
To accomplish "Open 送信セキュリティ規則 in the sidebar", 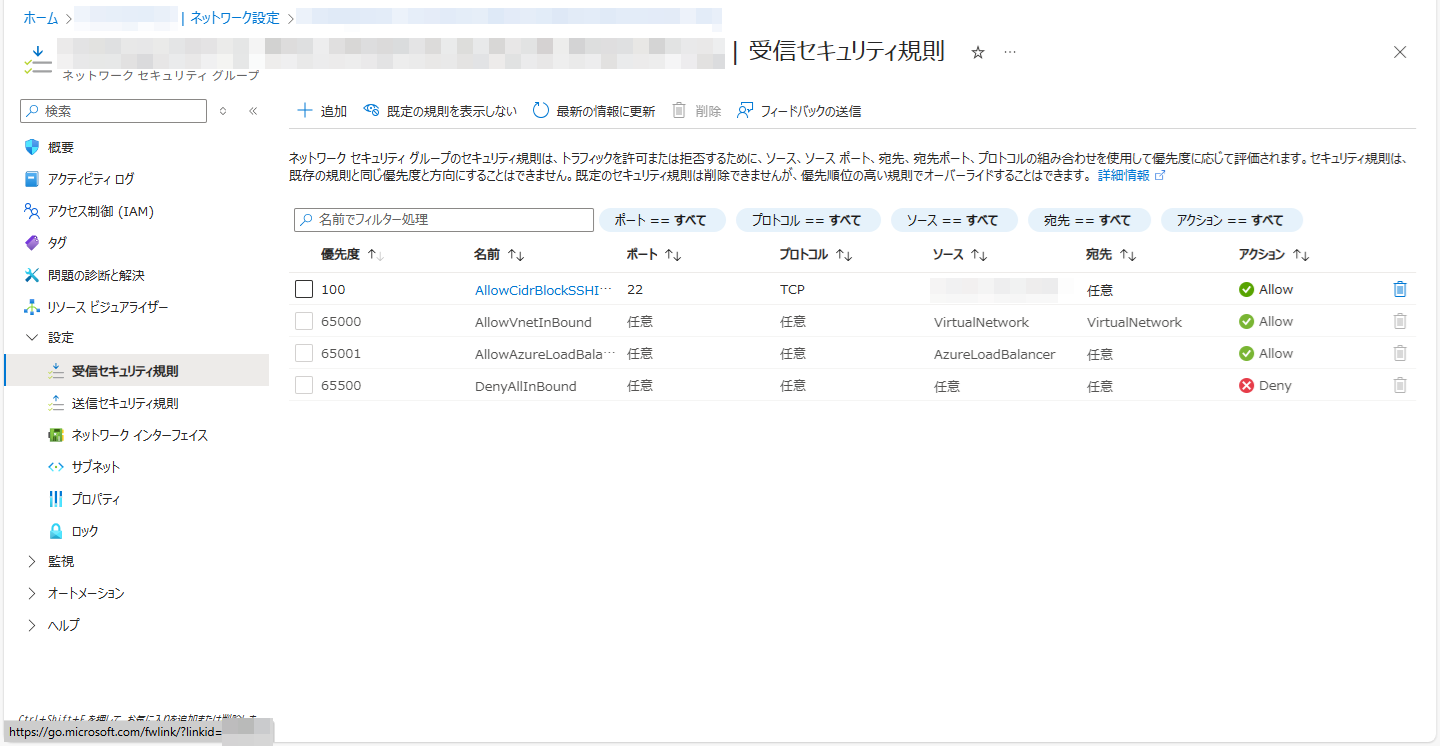I will click(125, 403).
